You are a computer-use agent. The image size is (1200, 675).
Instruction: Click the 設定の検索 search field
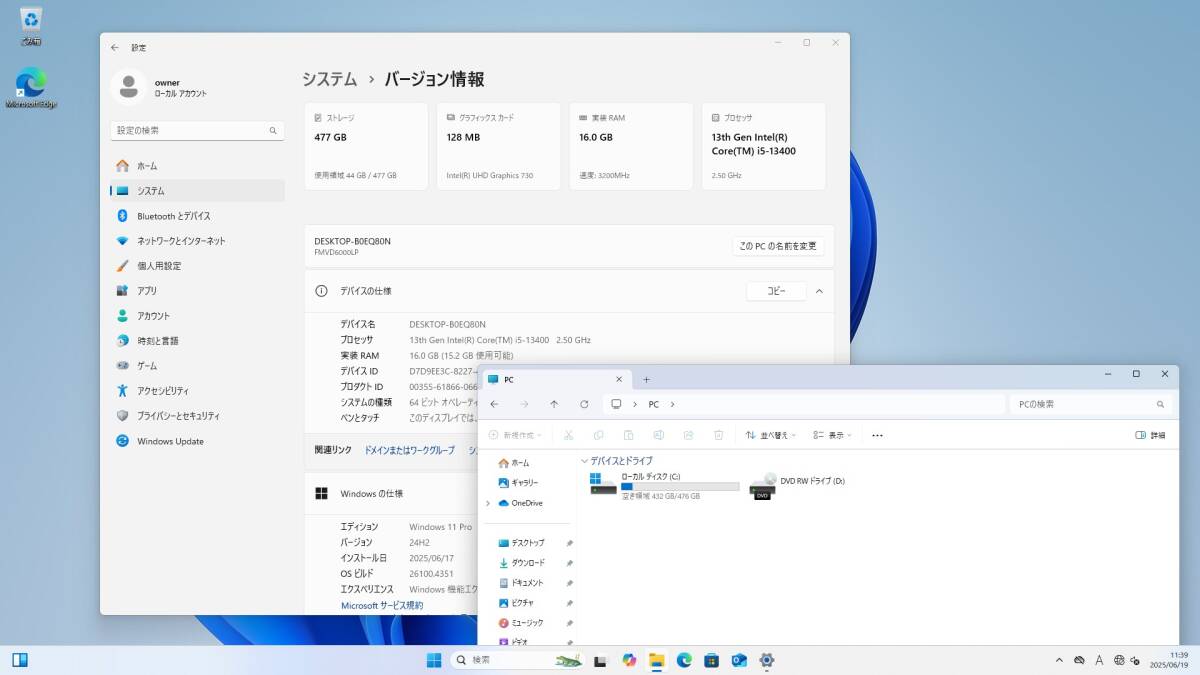click(x=197, y=131)
